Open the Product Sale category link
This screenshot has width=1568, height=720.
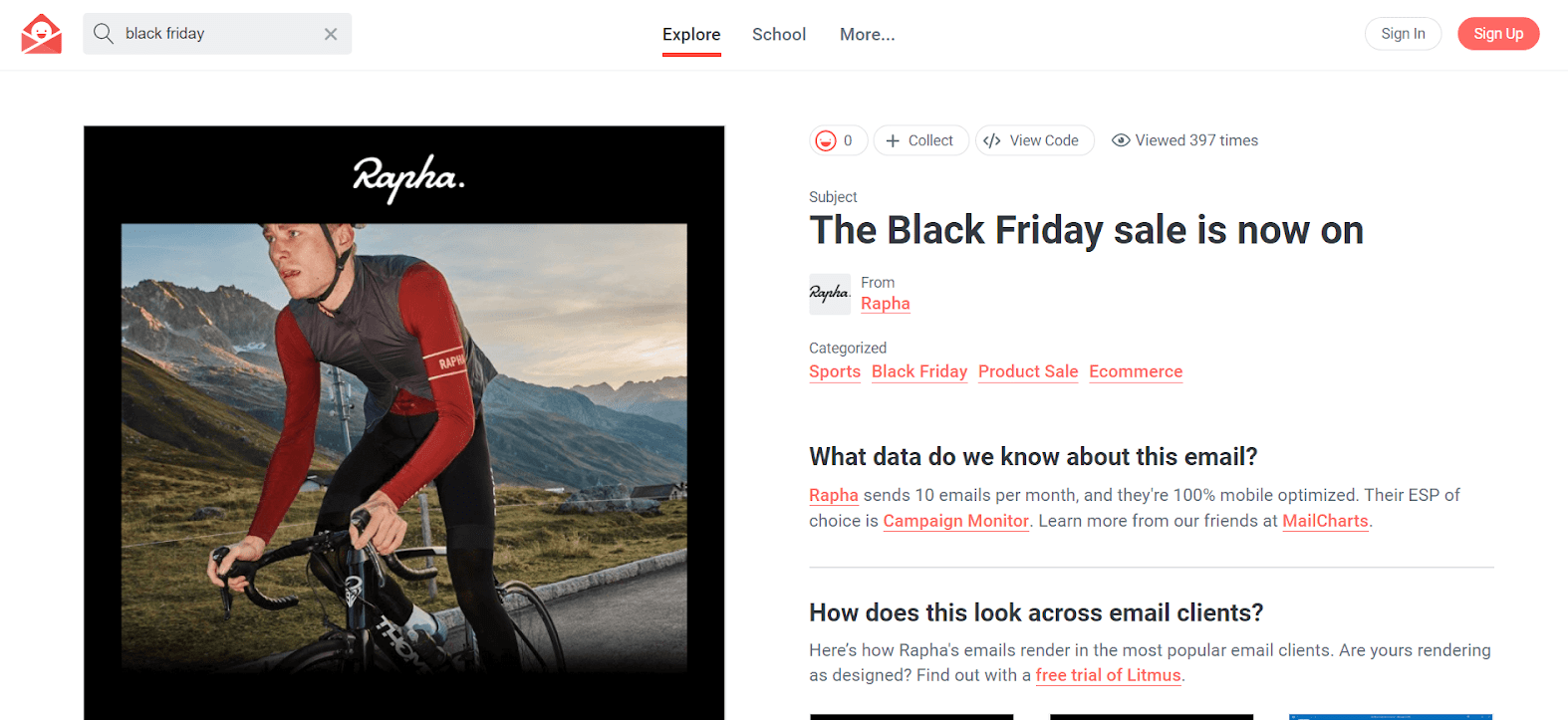(x=1028, y=371)
